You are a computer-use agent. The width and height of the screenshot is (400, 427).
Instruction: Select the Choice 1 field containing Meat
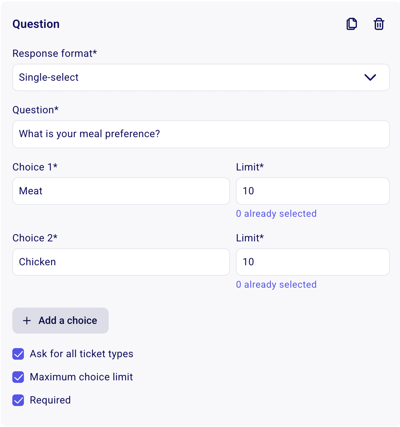point(121,191)
